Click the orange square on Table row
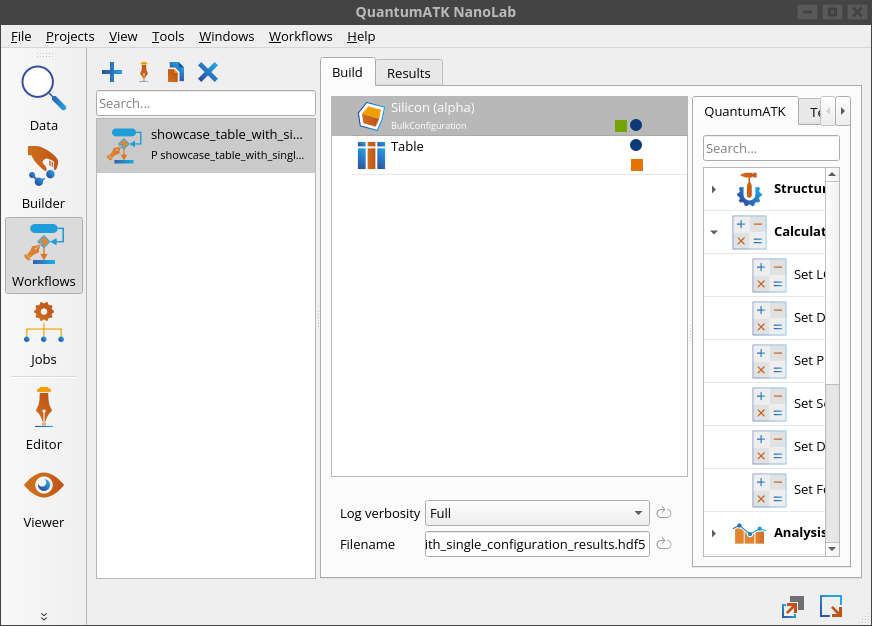 [x=637, y=165]
